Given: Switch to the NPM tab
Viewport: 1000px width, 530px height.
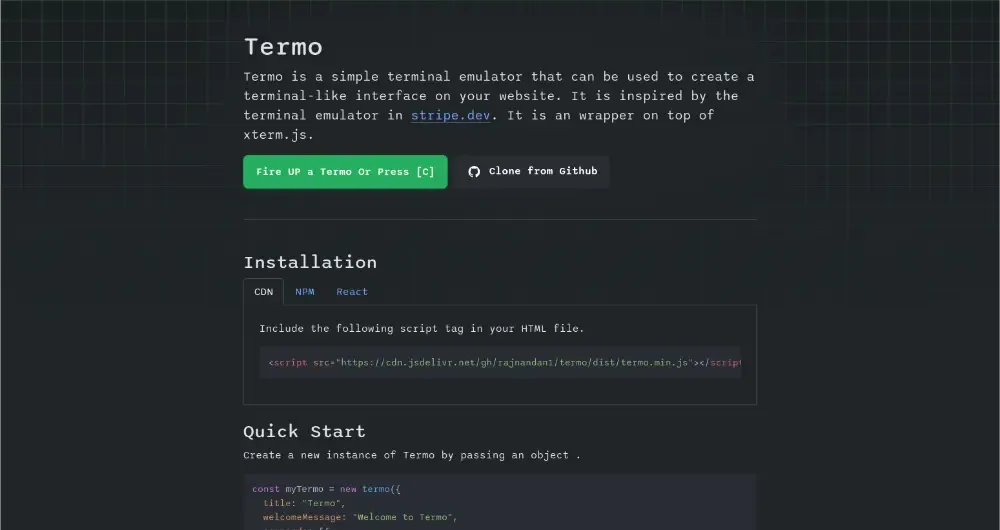Looking at the screenshot, I should pyautogui.click(x=305, y=292).
